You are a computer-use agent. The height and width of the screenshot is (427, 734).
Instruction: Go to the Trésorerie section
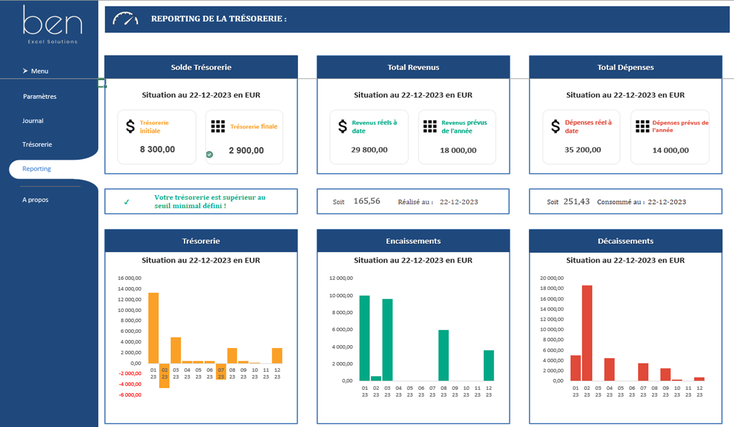click(37, 144)
